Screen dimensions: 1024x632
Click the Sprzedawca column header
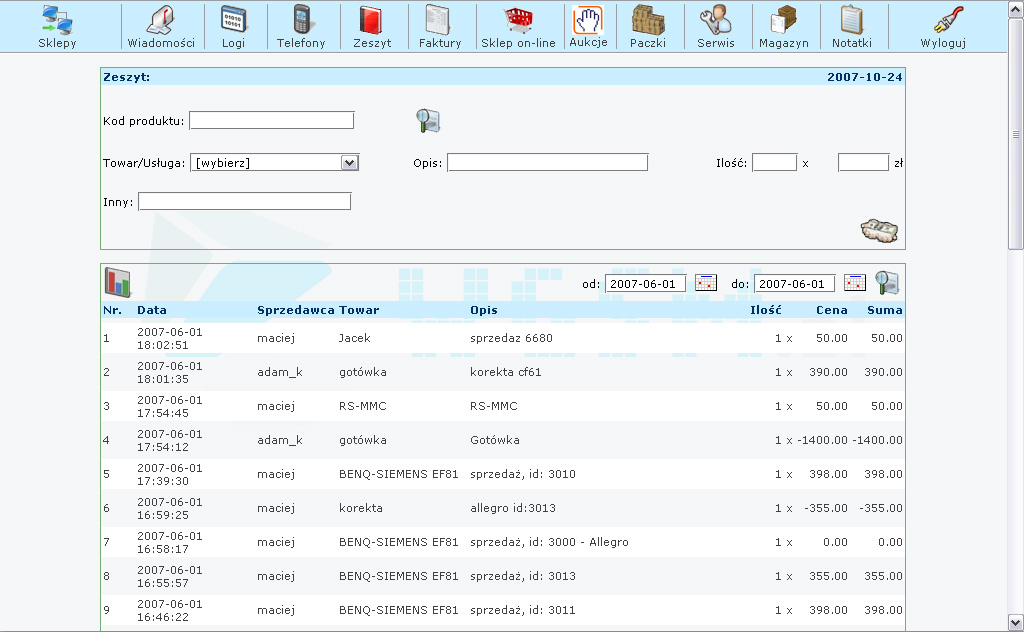tap(296, 310)
